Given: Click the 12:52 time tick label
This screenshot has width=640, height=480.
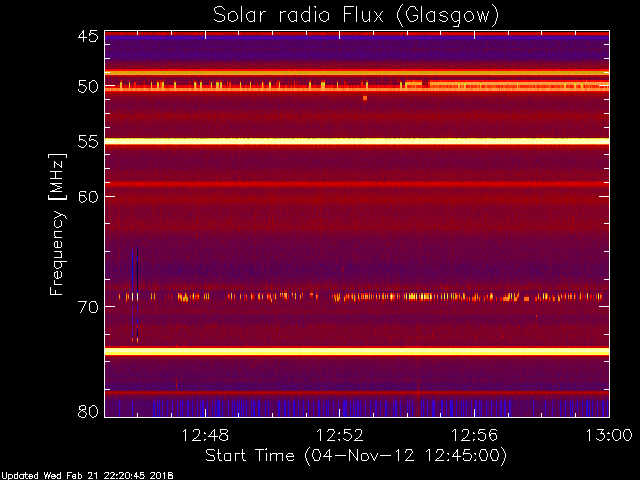Looking at the screenshot, I should pyautogui.click(x=340, y=435).
